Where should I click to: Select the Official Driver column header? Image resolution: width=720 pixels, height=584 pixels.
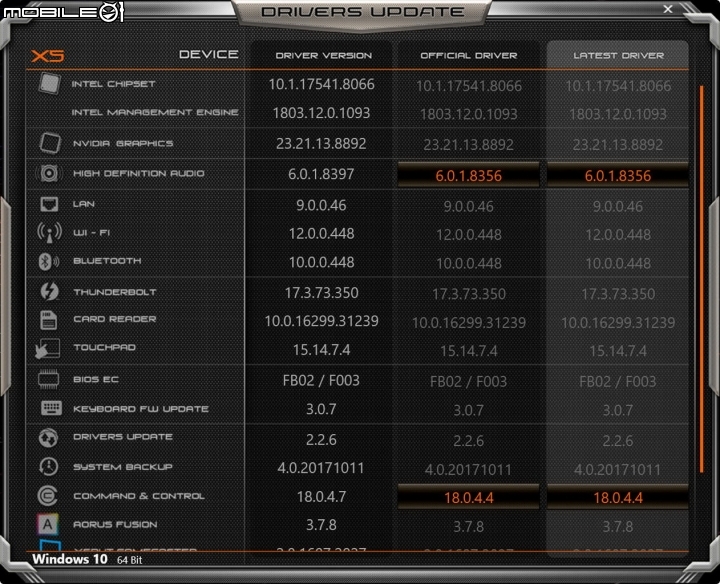469,56
